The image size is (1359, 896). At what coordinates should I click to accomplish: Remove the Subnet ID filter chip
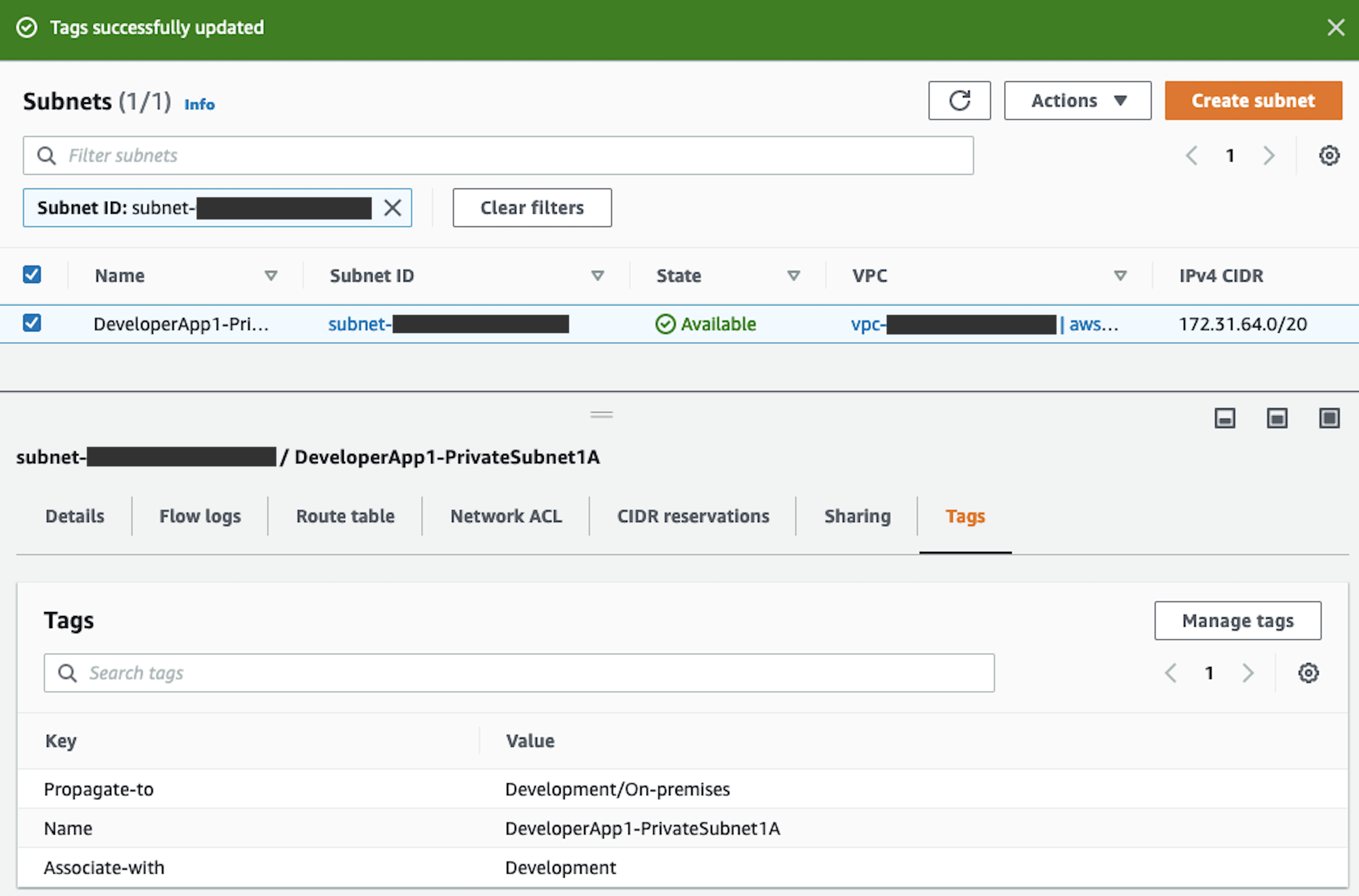(393, 208)
